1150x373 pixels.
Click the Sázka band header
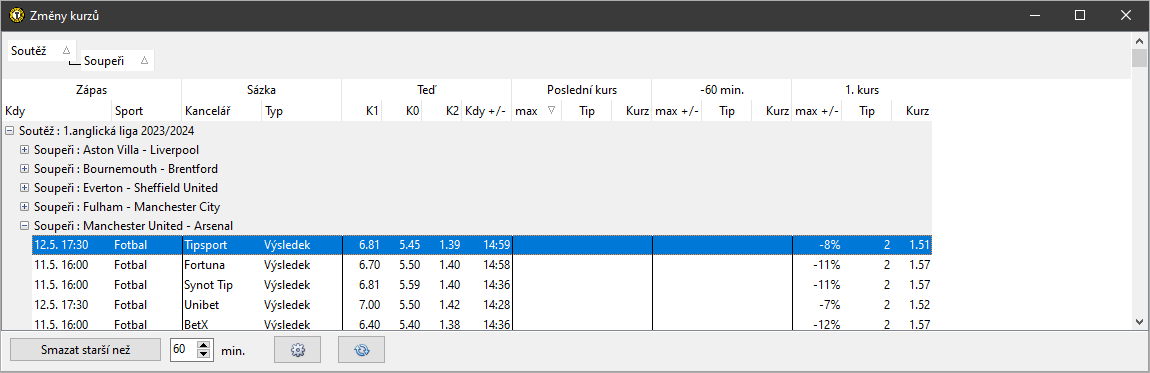tap(261, 90)
